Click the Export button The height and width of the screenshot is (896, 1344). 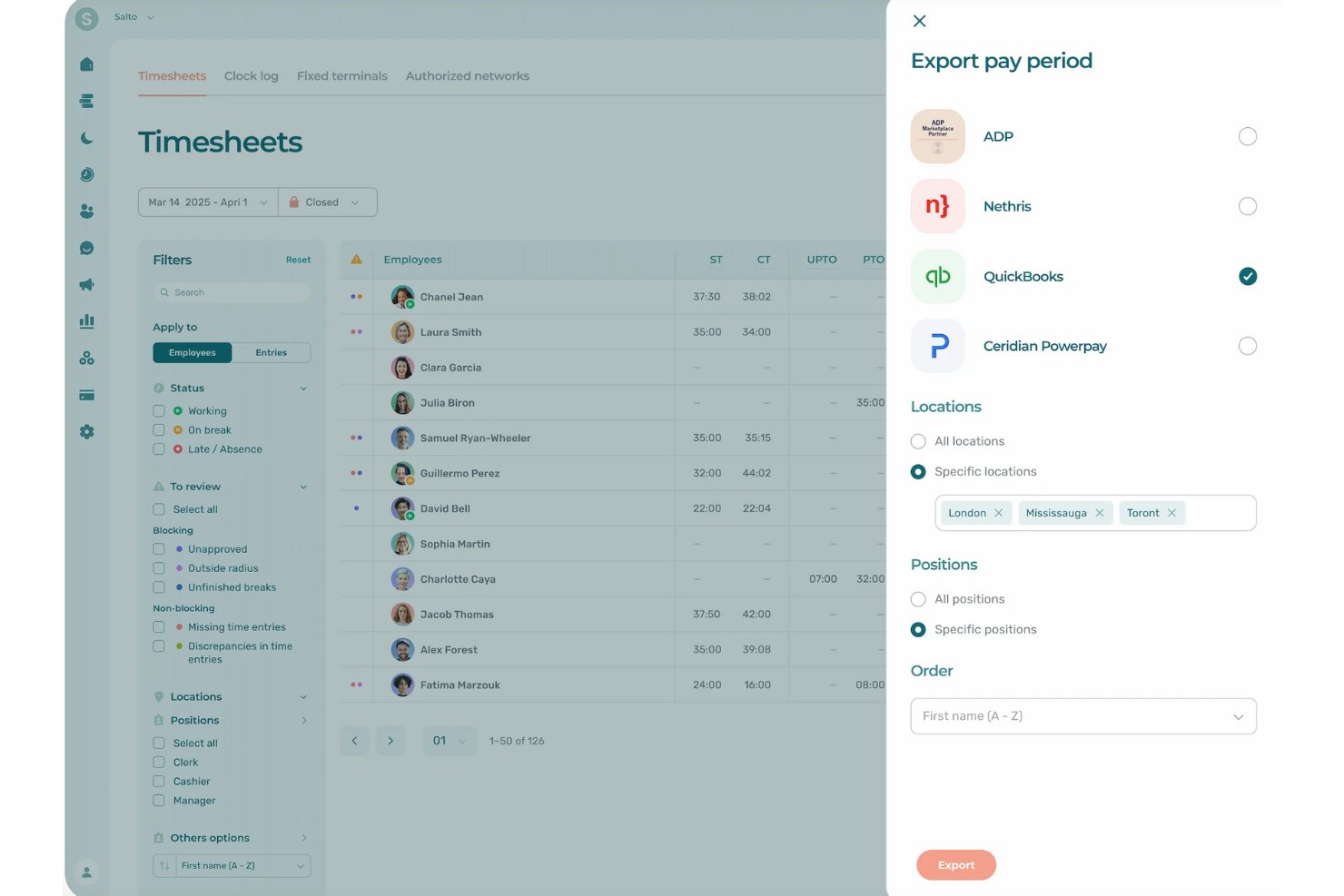(956, 865)
